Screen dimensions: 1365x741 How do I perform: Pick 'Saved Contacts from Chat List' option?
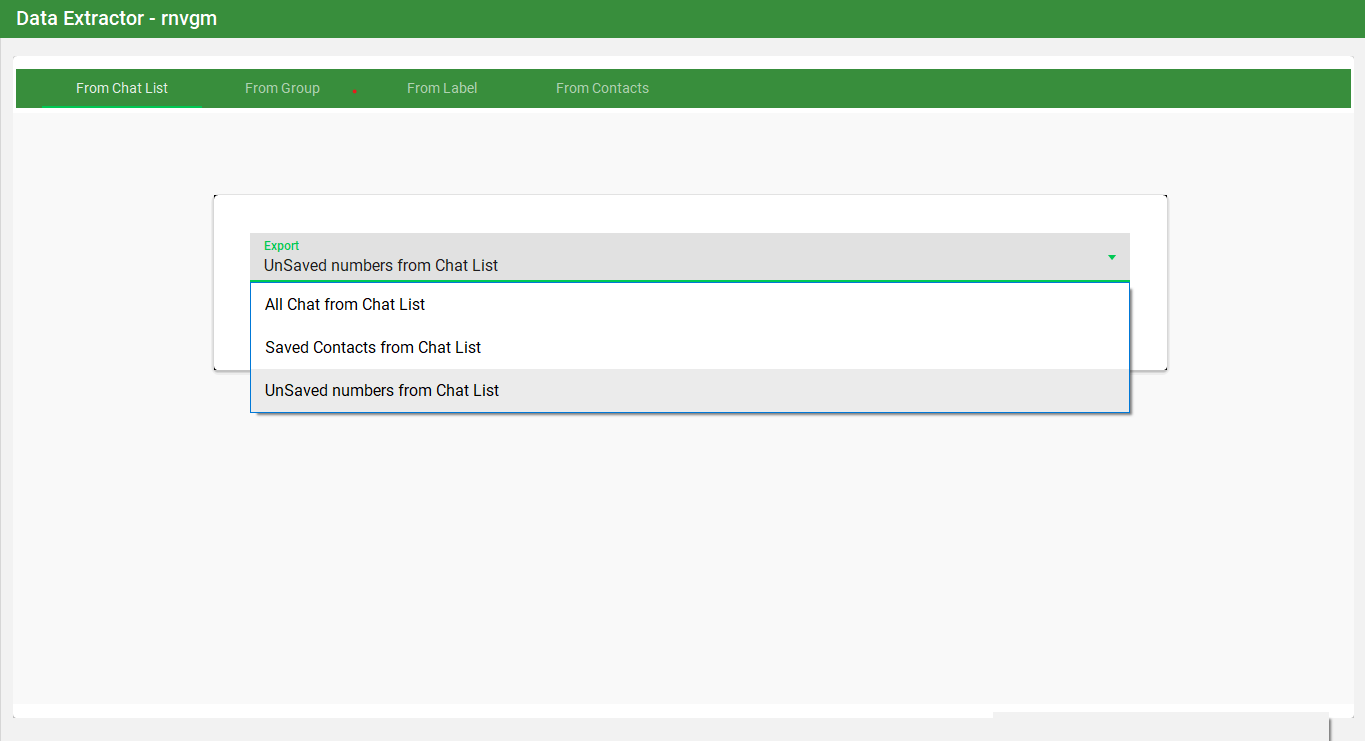(373, 347)
